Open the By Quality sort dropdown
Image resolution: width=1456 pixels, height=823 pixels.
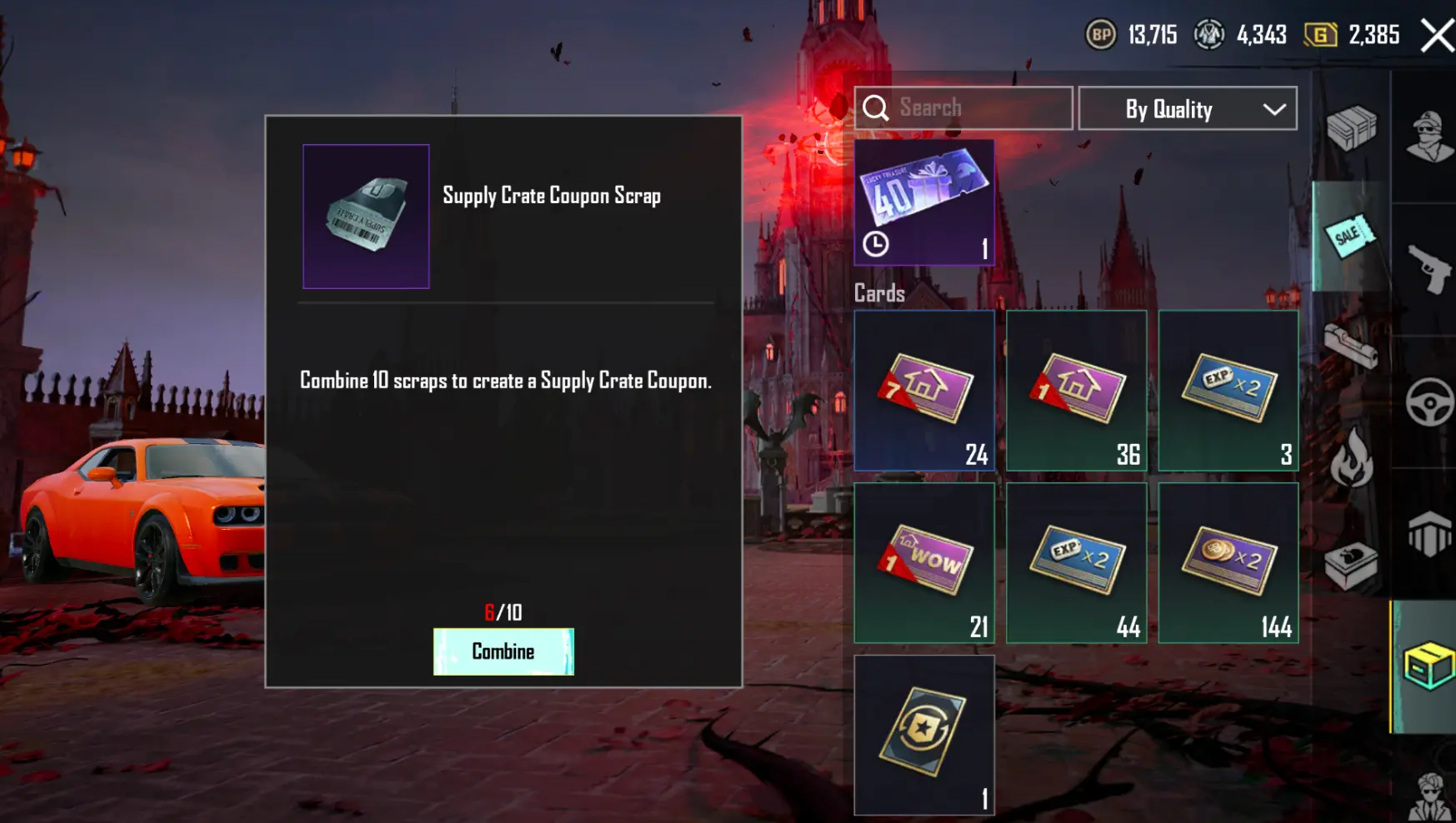(x=1188, y=109)
